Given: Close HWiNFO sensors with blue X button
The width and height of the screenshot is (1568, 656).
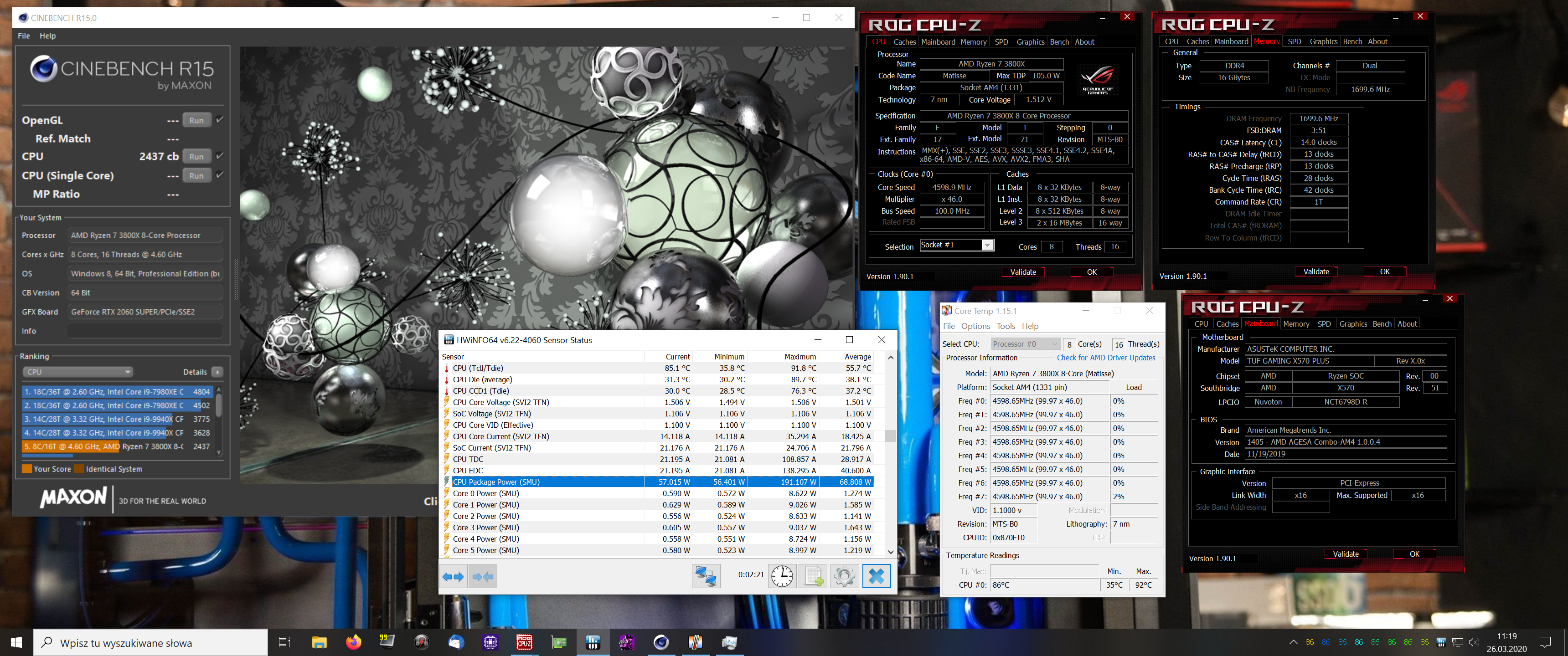Looking at the screenshot, I should (877, 576).
